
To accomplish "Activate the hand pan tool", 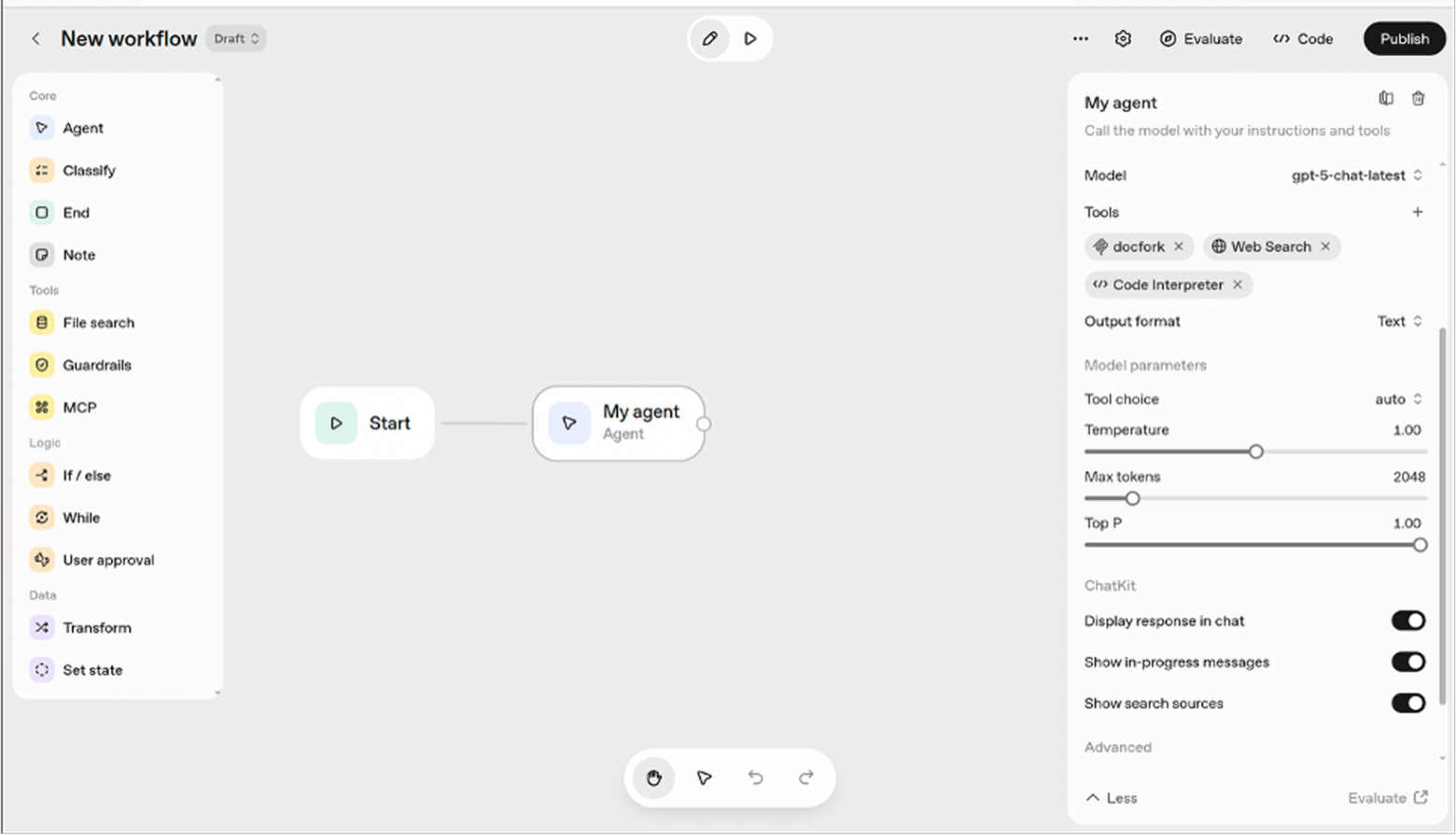I will click(x=653, y=777).
